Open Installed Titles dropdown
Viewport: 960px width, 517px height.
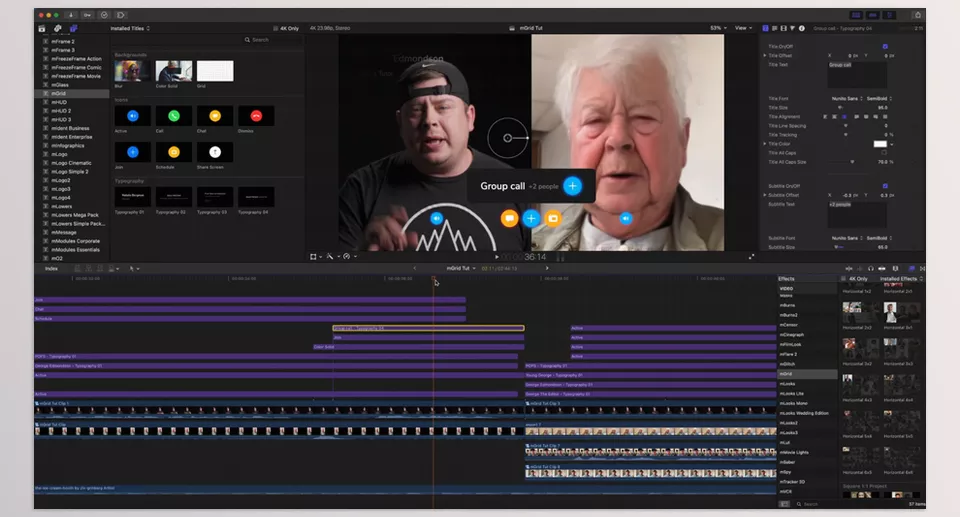pos(130,28)
